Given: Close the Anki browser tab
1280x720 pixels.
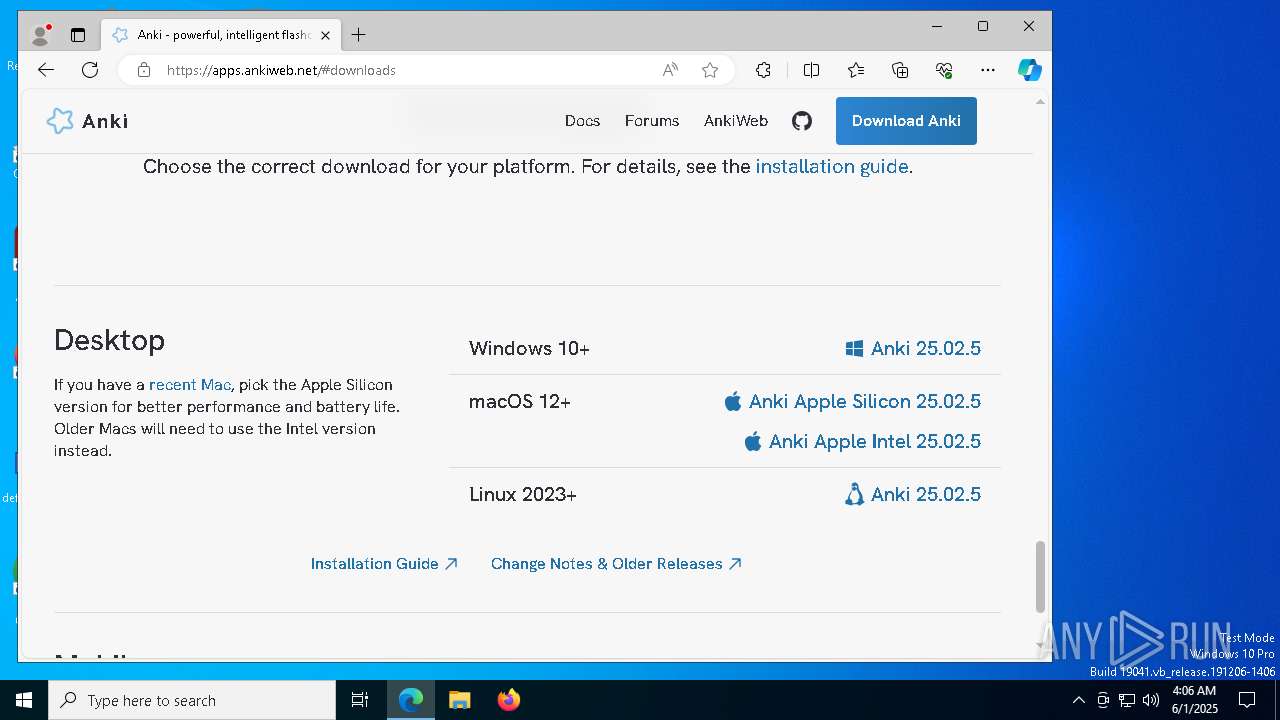Looking at the screenshot, I should point(325,35).
